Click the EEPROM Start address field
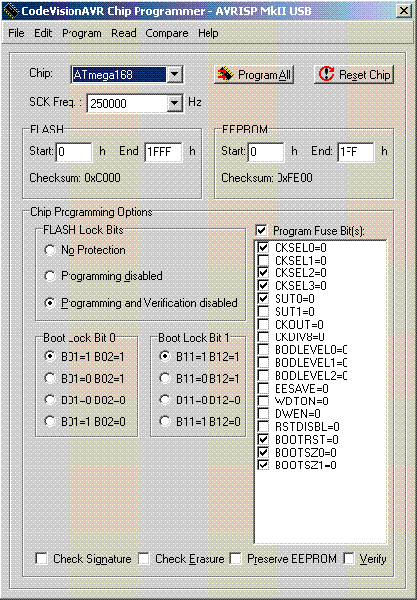Viewport: 417px width, 600px height. pyautogui.click(x=266, y=152)
